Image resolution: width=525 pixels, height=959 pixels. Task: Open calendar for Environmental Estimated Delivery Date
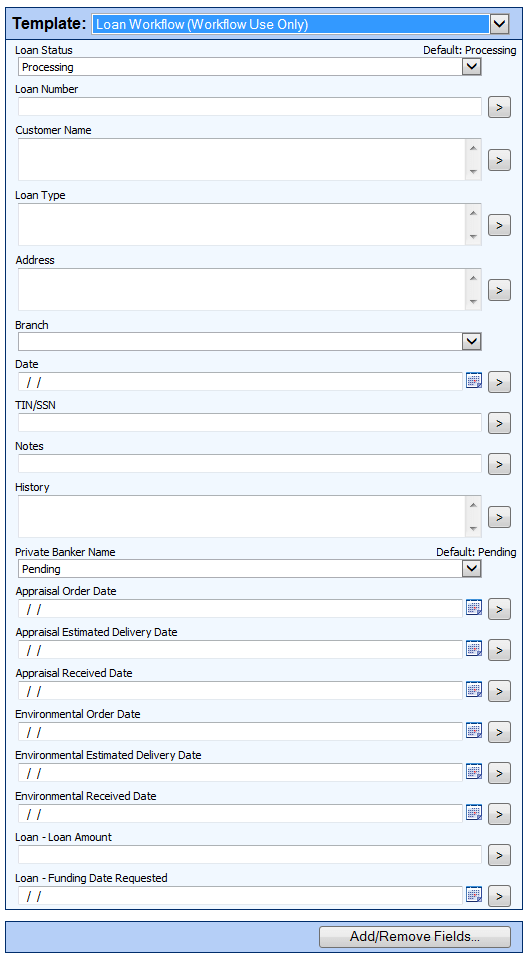tap(474, 772)
